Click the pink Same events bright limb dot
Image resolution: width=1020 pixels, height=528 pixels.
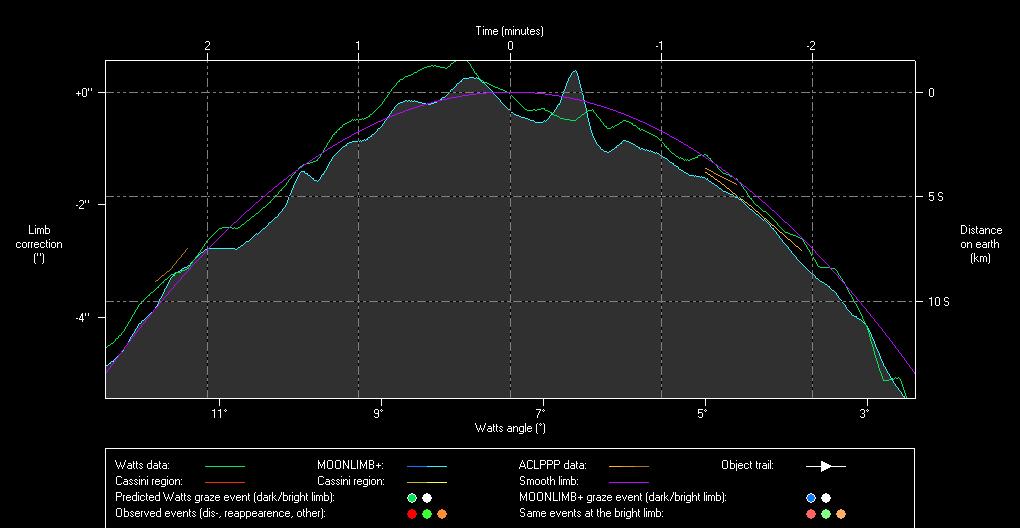point(811,513)
